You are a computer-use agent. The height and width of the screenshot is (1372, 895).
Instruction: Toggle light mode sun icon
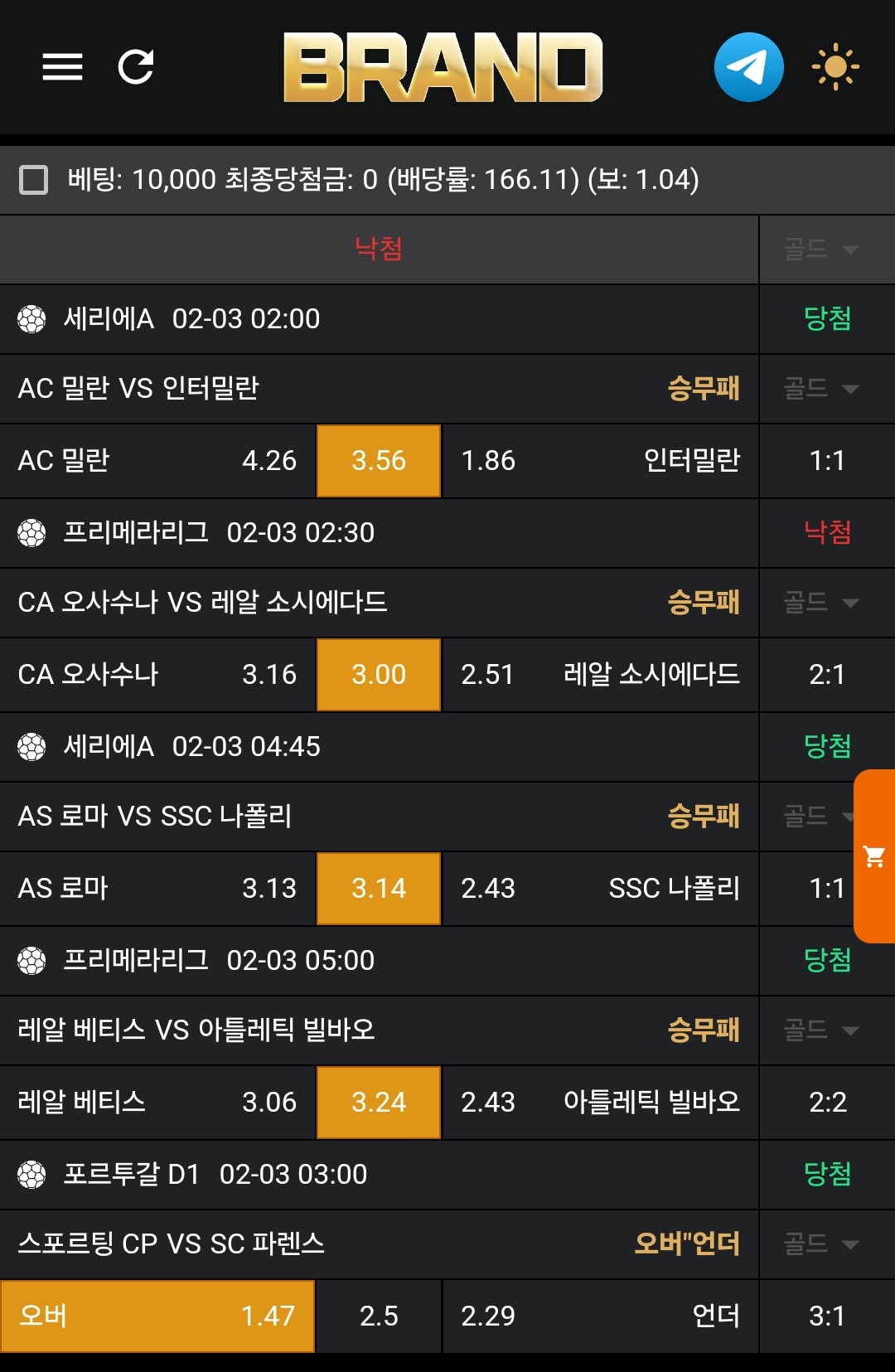pos(835,67)
